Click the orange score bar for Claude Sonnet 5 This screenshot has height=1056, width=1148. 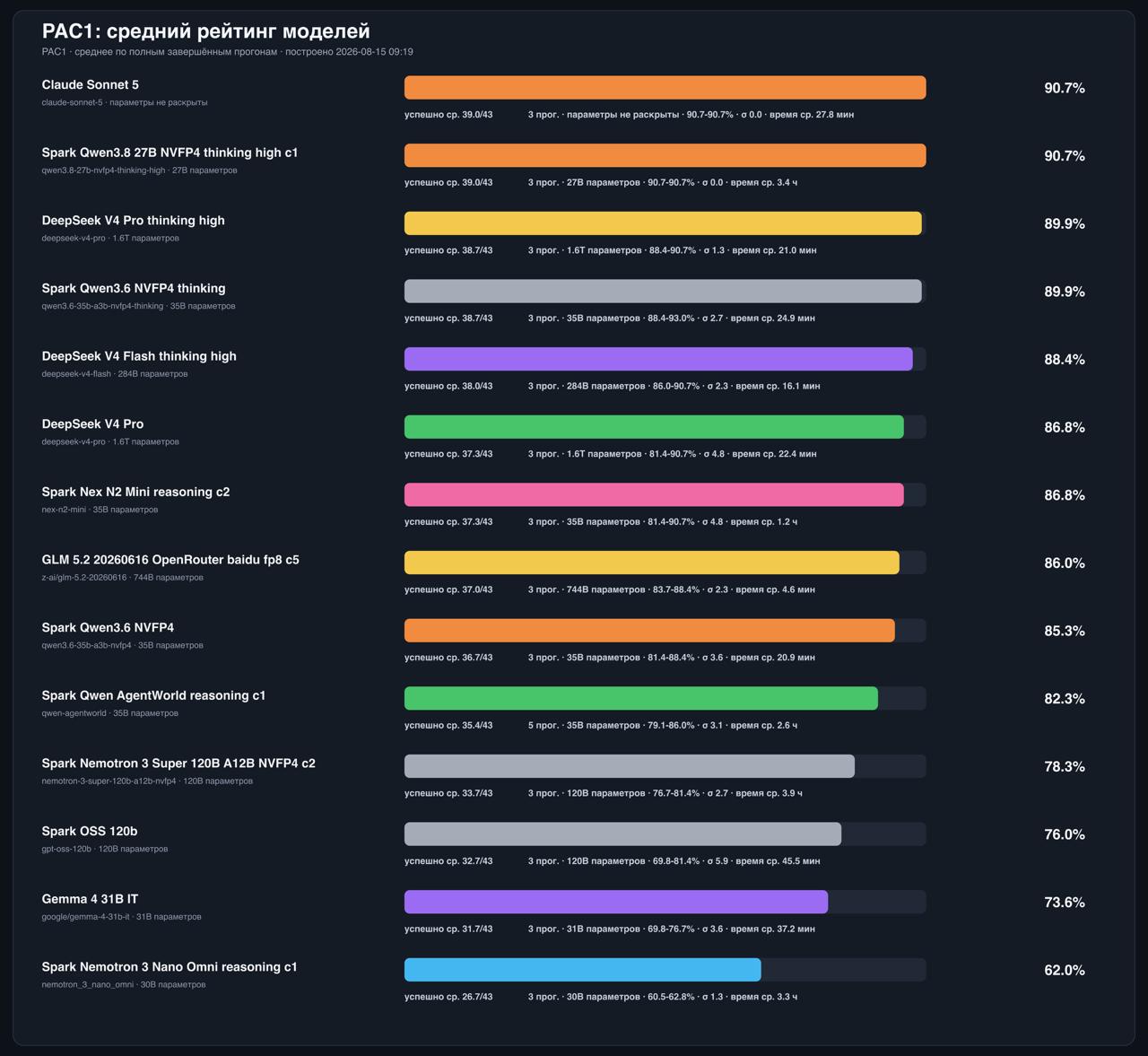tap(665, 88)
